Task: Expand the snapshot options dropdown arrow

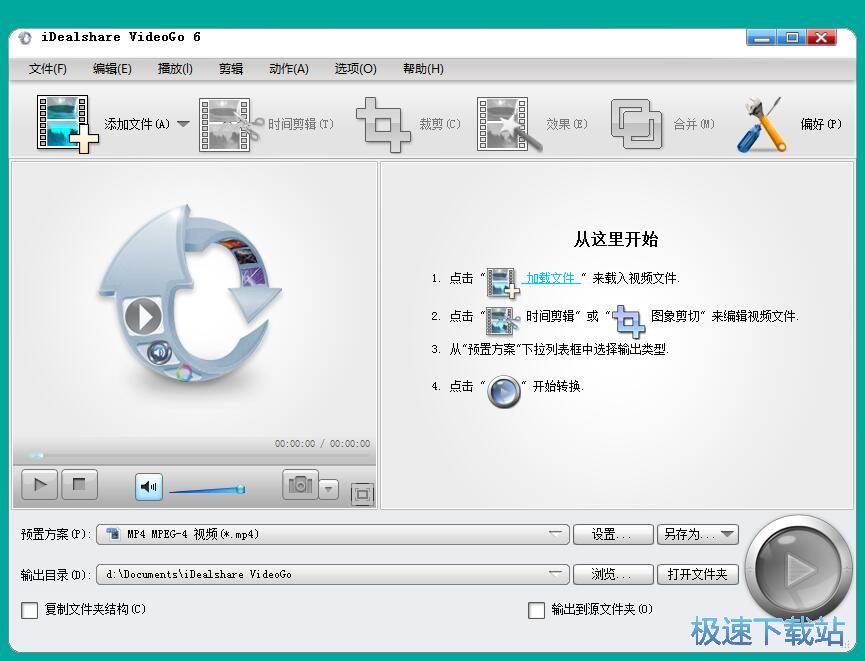Action: [328, 489]
